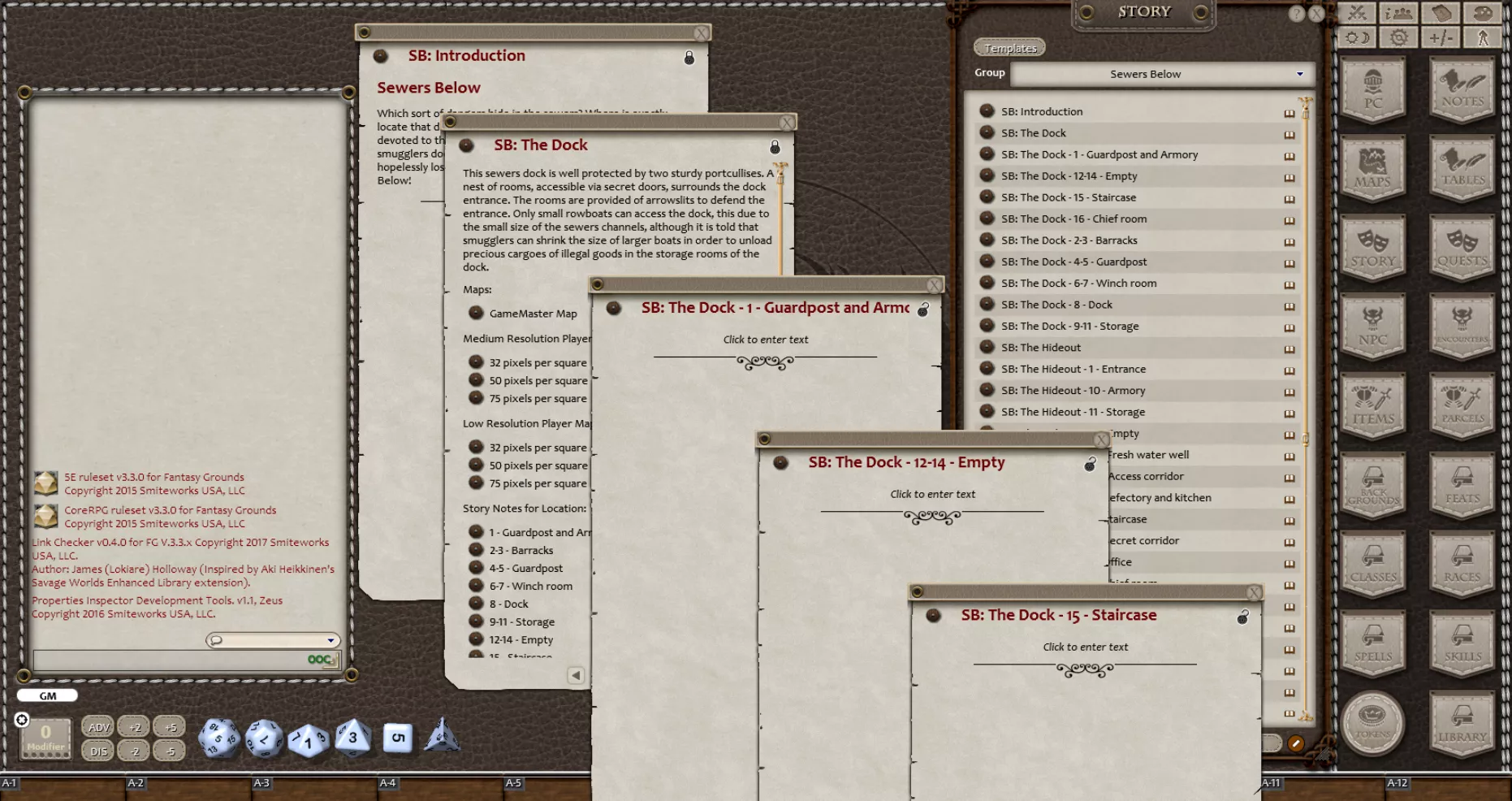Viewport: 1512px width, 801px height.
Task: Open the Items sidebar badge
Action: (1373, 405)
